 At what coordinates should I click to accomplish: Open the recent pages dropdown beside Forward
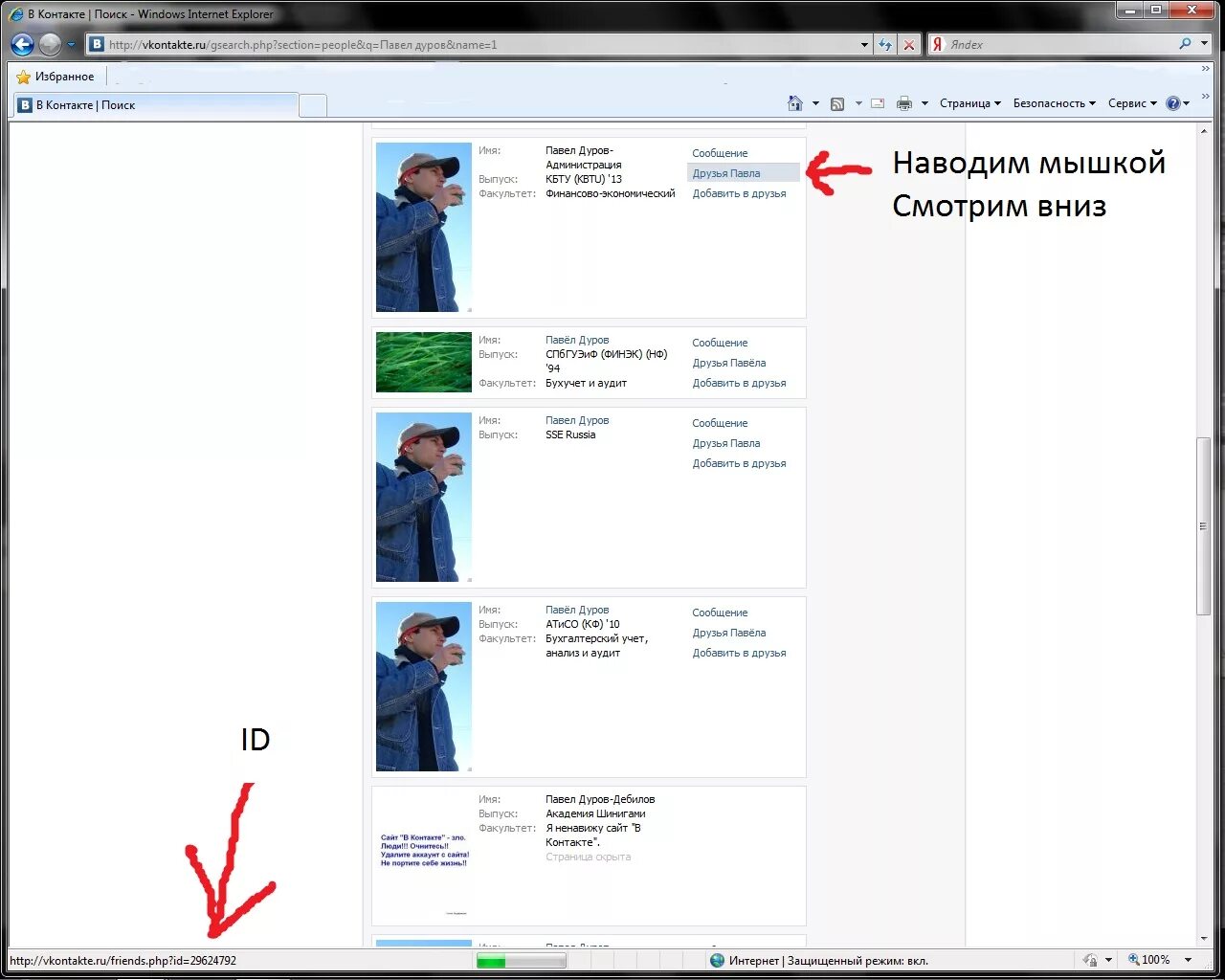click(71, 45)
